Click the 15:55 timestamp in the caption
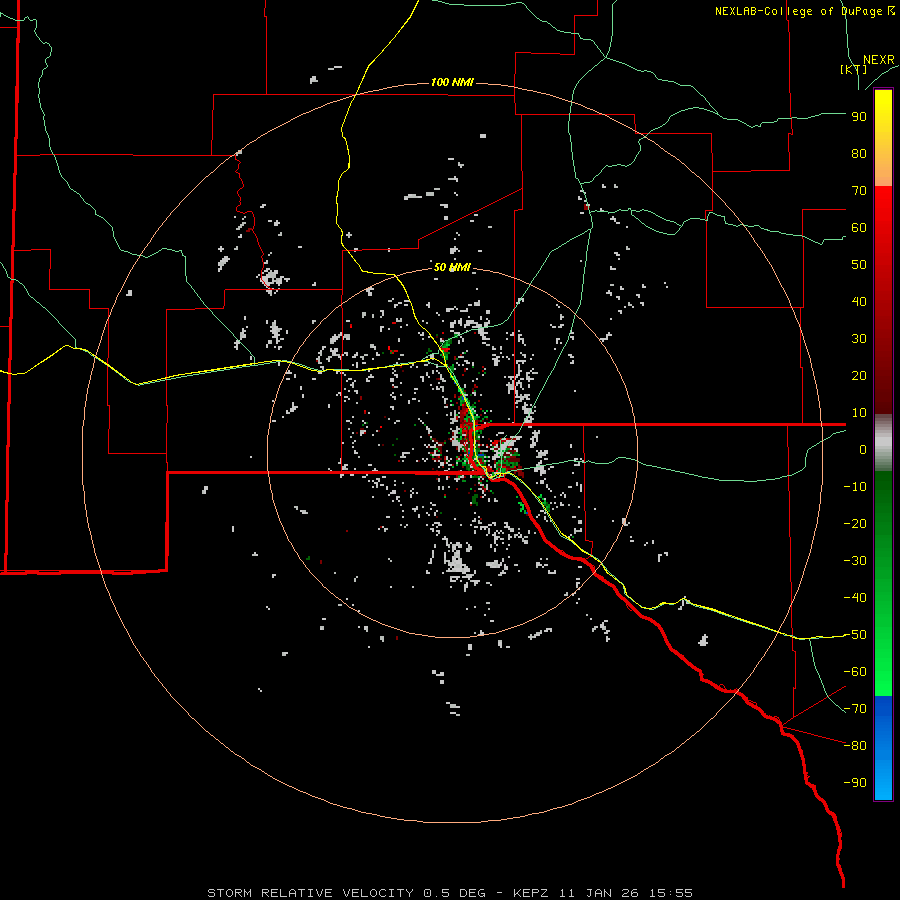This screenshot has width=900, height=900. tap(671, 893)
